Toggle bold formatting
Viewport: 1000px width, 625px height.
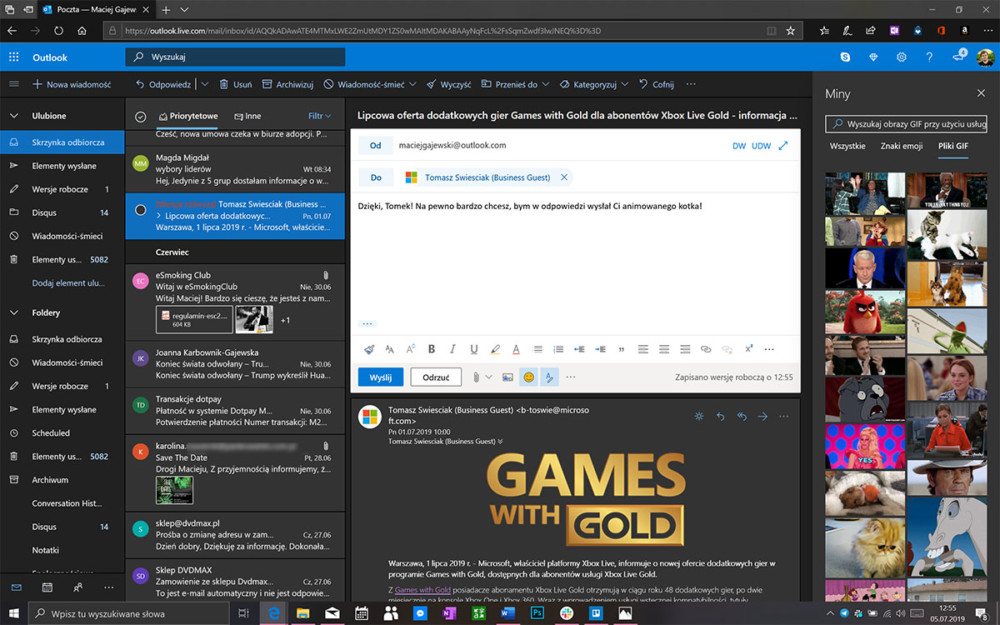pos(432,349)
